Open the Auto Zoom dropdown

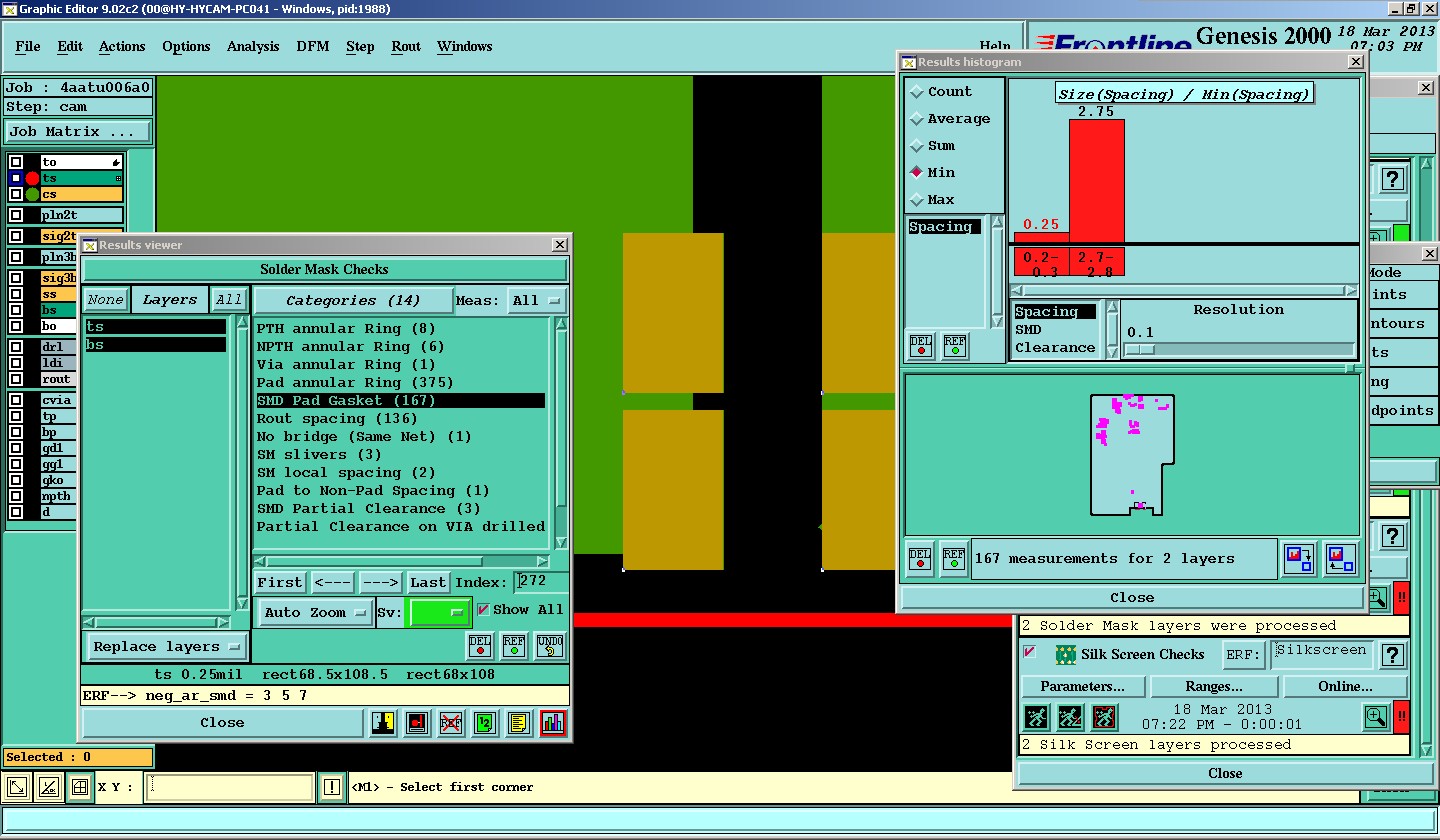pyautogui.click(x=314, y=613)
